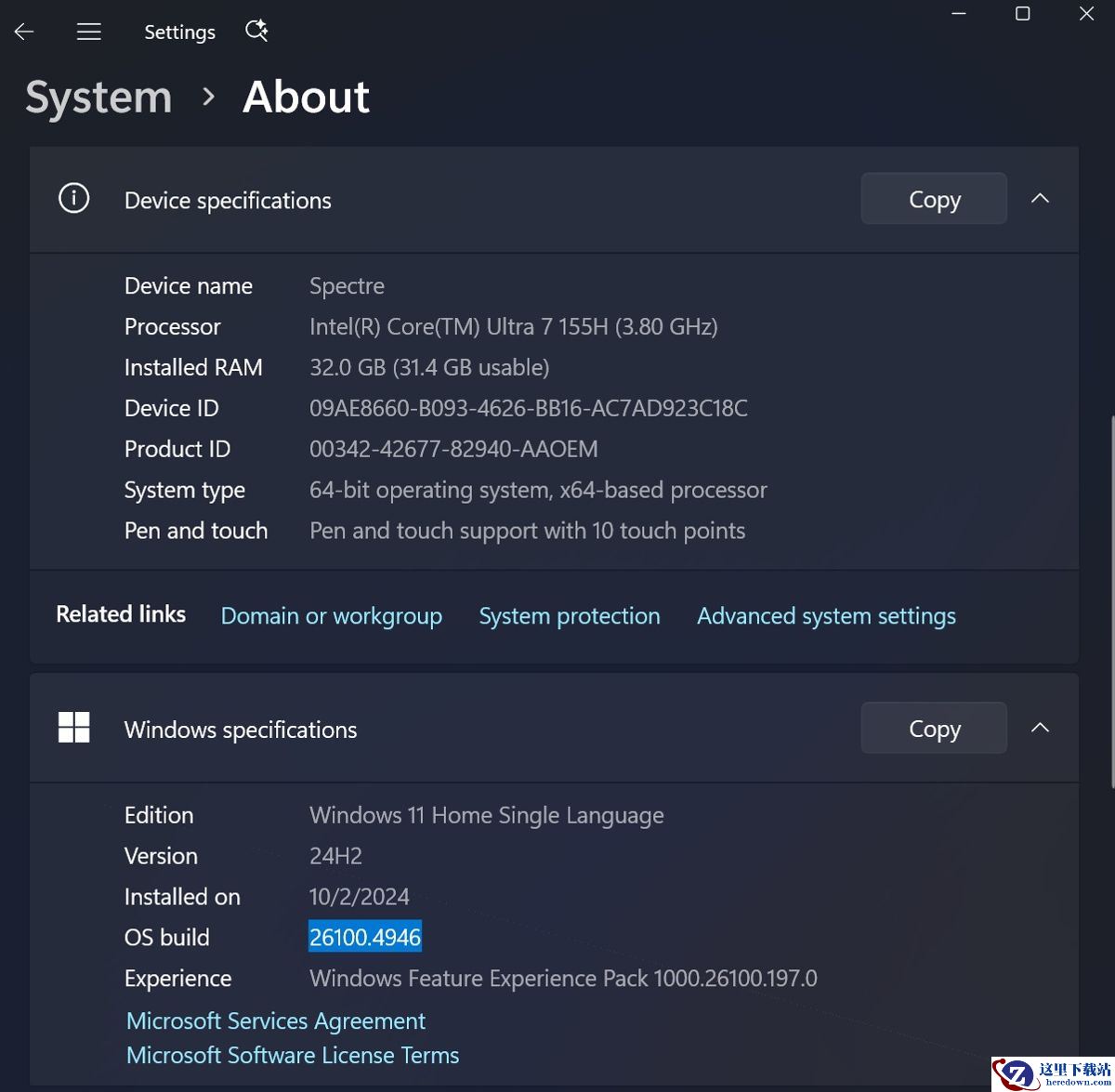This screenshot has height=1092, width=1115.
Task: Click the Device specifications info icon
Action: [x=74, y=198]
